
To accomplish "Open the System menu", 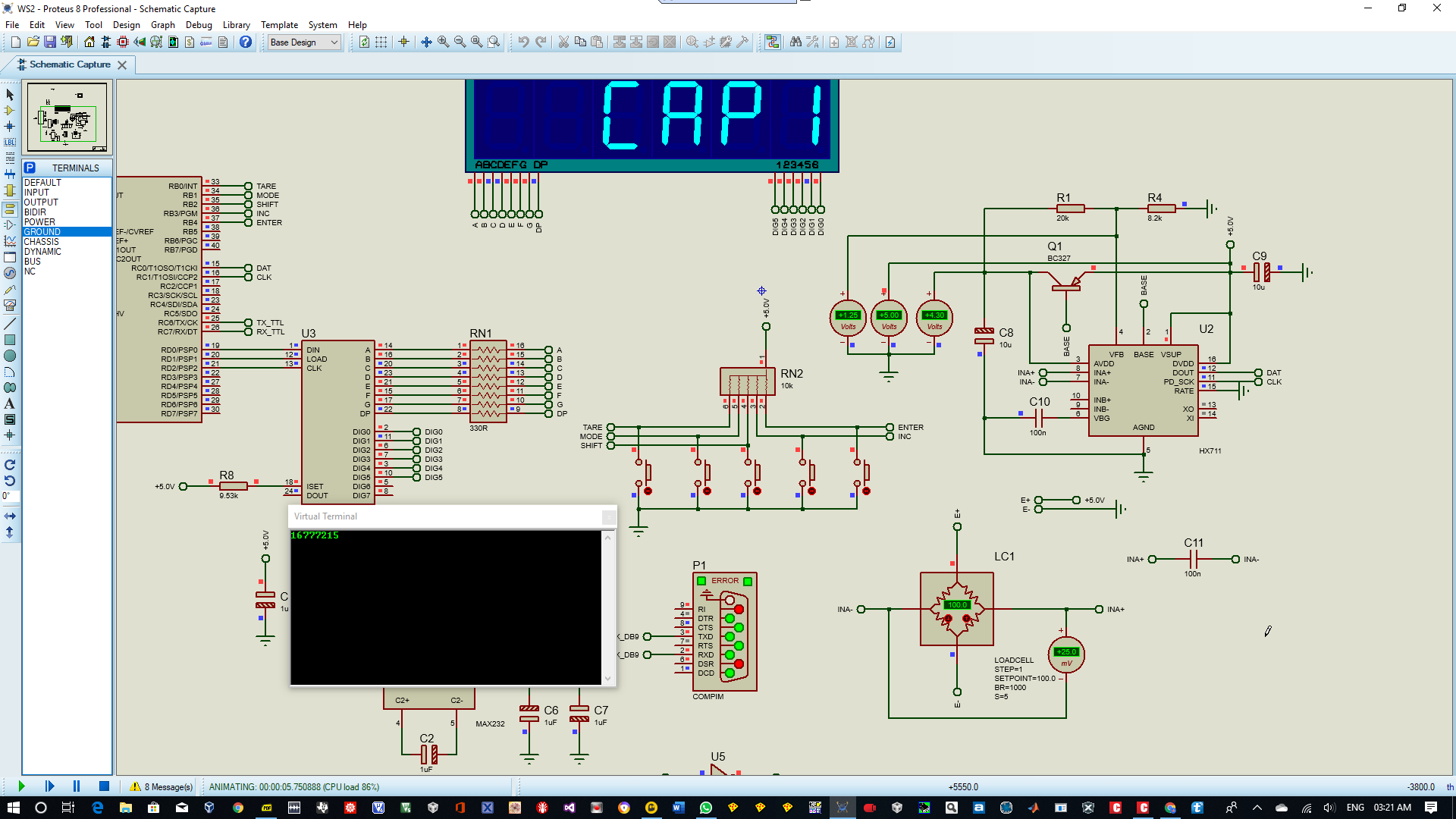I will tap(322, 25).
